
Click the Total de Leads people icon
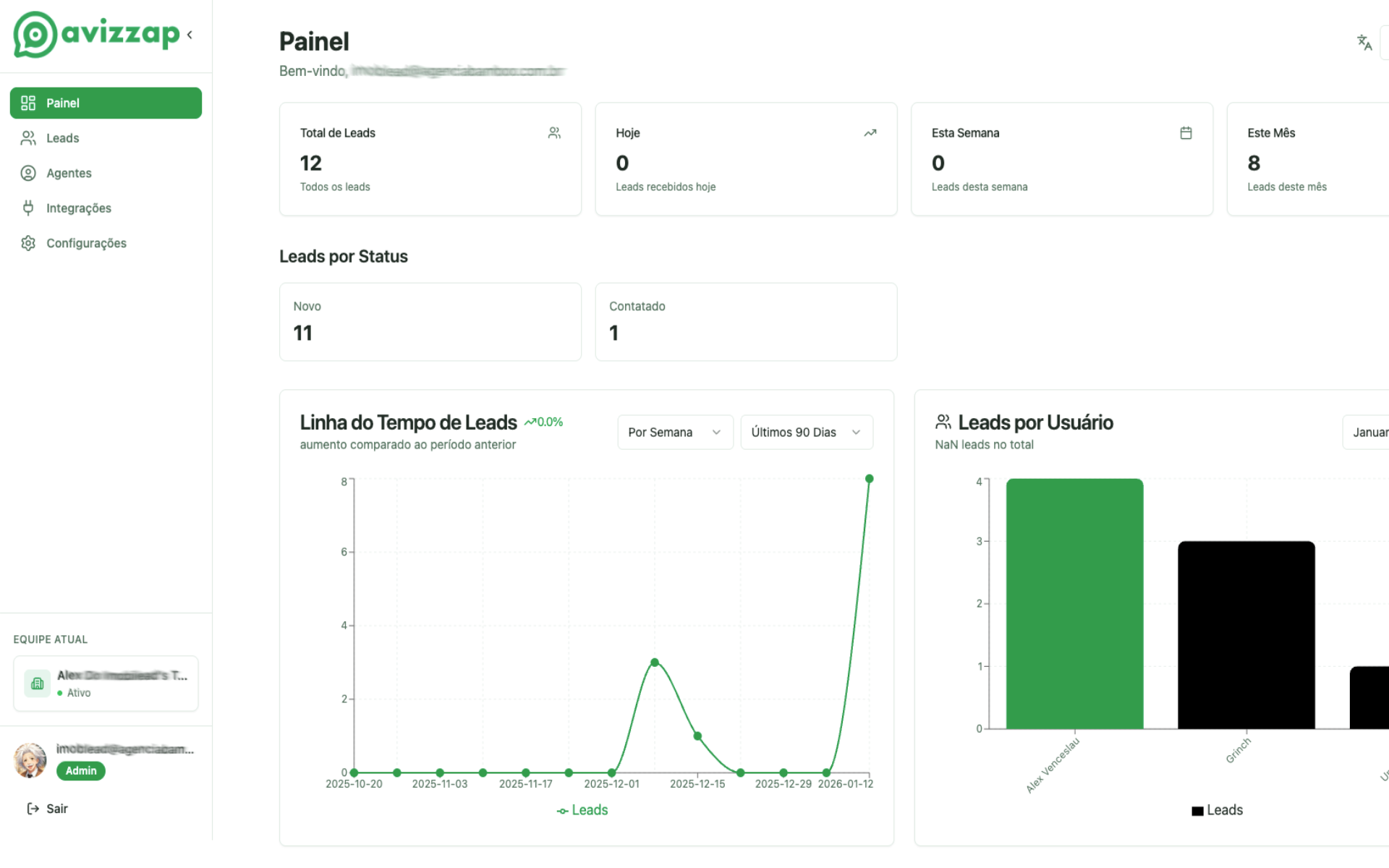click(554, 132)
